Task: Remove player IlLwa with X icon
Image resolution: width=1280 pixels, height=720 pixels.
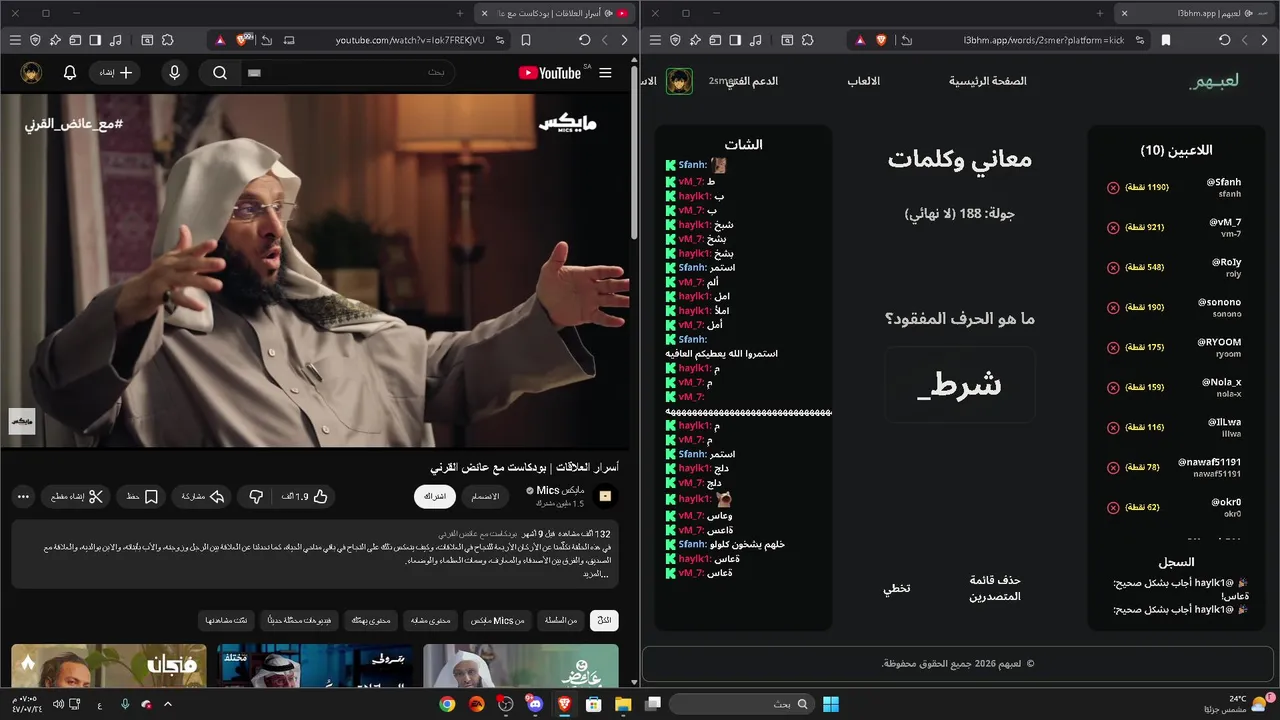Action: [1113, 428]
